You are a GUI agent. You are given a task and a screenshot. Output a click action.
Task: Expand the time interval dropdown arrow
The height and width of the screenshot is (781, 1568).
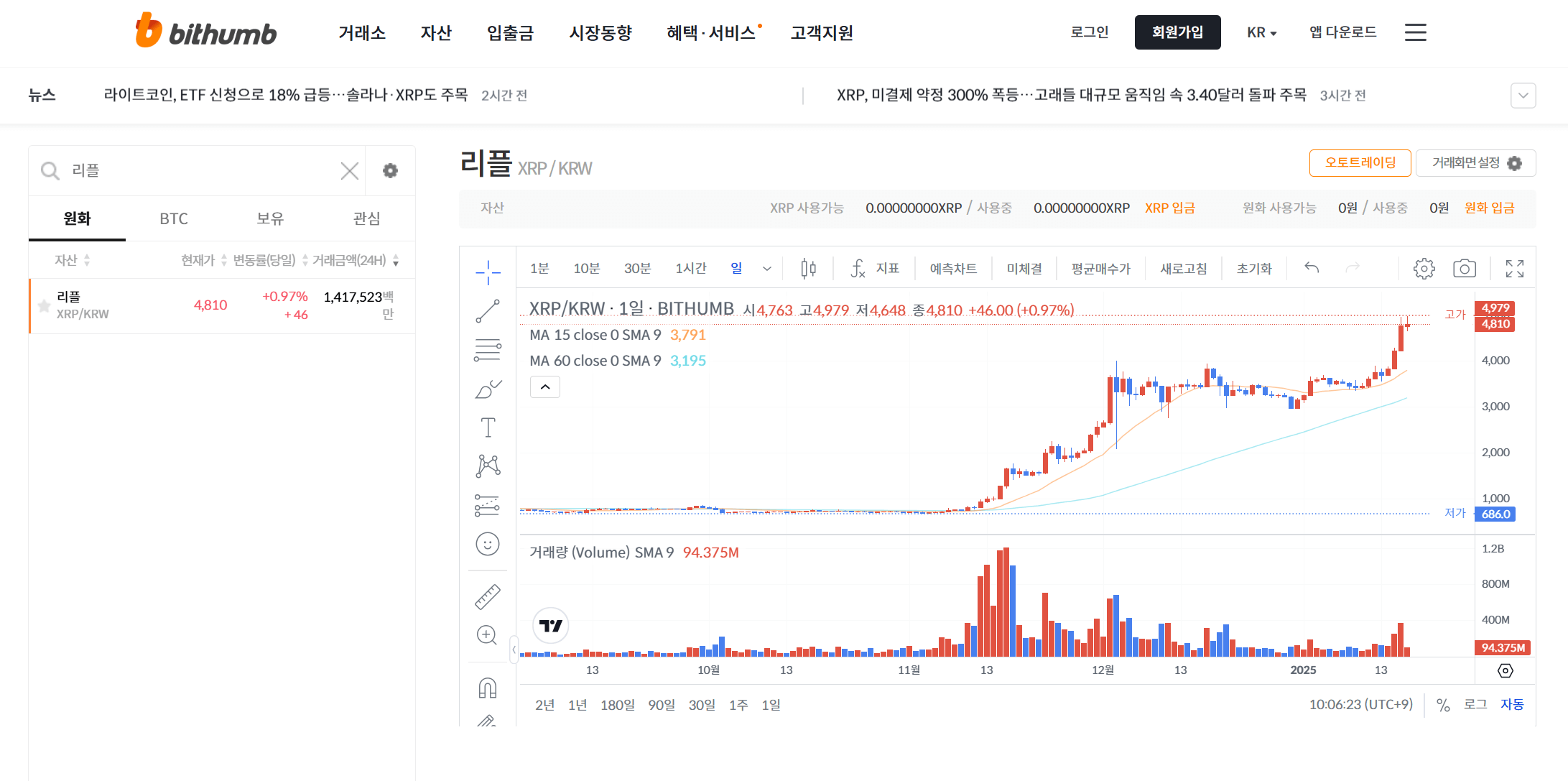[766, 268]
